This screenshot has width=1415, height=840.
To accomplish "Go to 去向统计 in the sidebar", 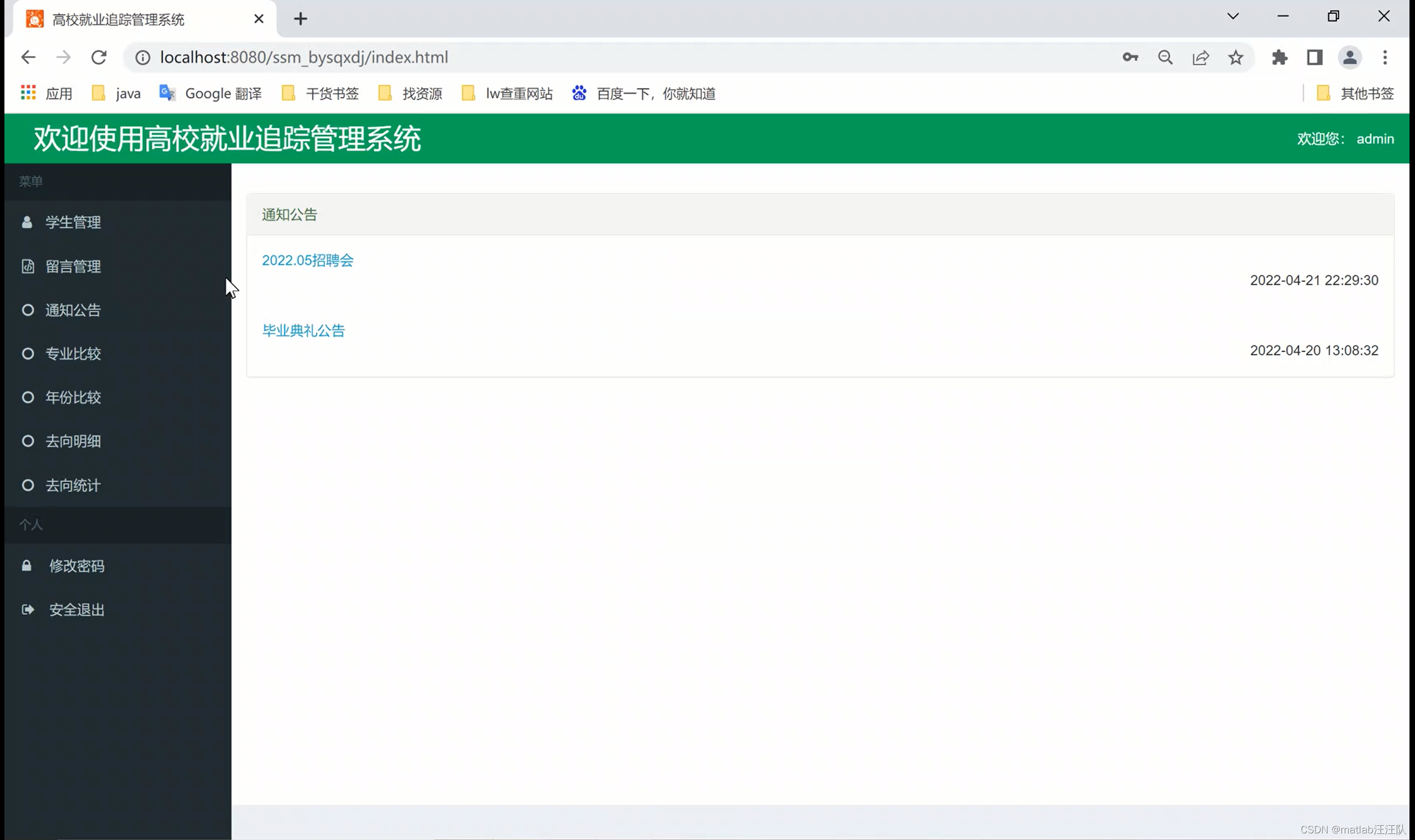I will (73, 485).
